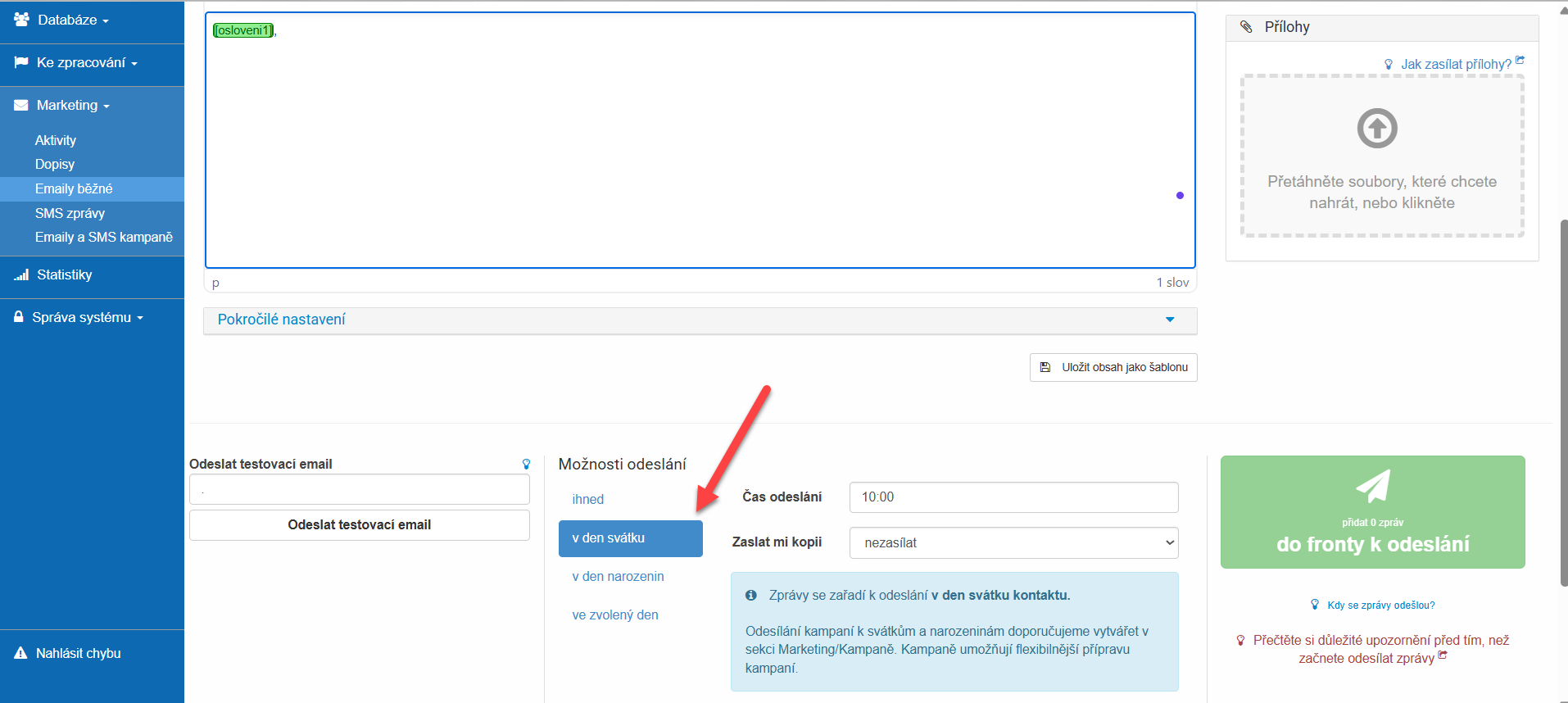
Task: Click the Databáze users icon
Action: (x=21, y=20)
